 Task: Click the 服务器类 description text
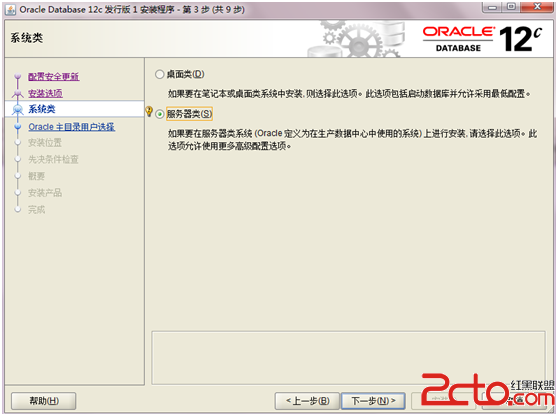(x=353, y=140)
